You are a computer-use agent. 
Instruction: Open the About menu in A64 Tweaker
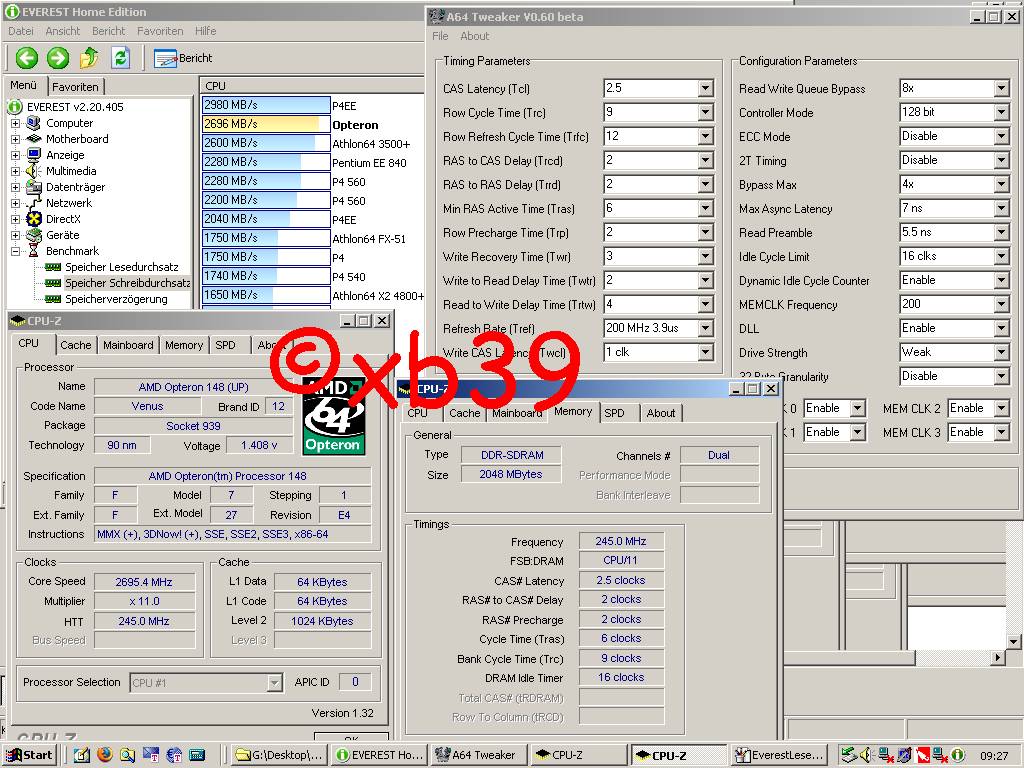[x=475, y=36]
